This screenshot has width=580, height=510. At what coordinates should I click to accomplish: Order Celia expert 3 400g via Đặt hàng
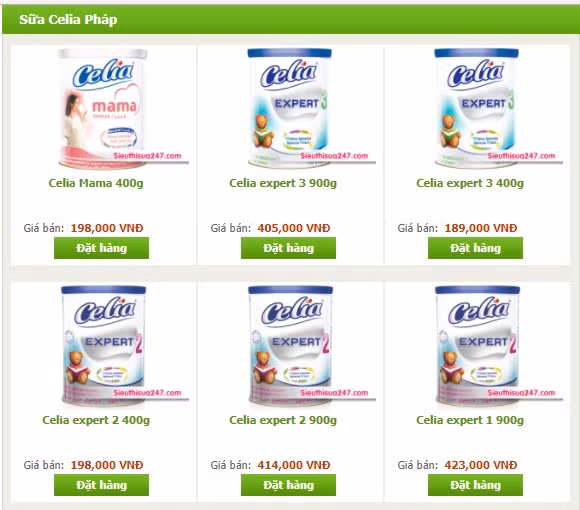pyautogui.click(x=475, y=248)
